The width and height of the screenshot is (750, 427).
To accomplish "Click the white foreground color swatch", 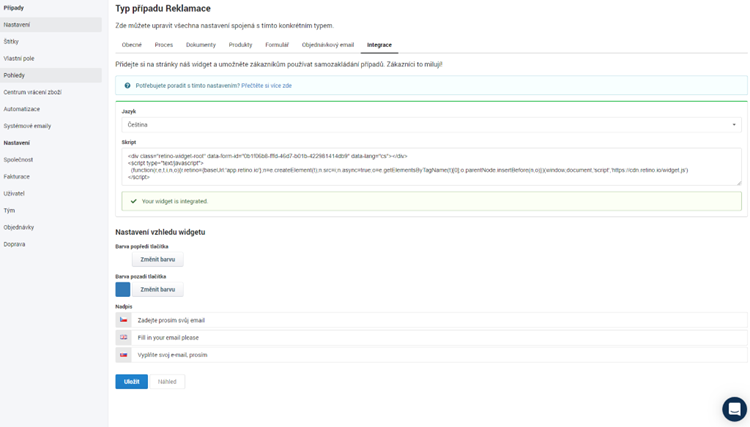I will coord(123,259).
